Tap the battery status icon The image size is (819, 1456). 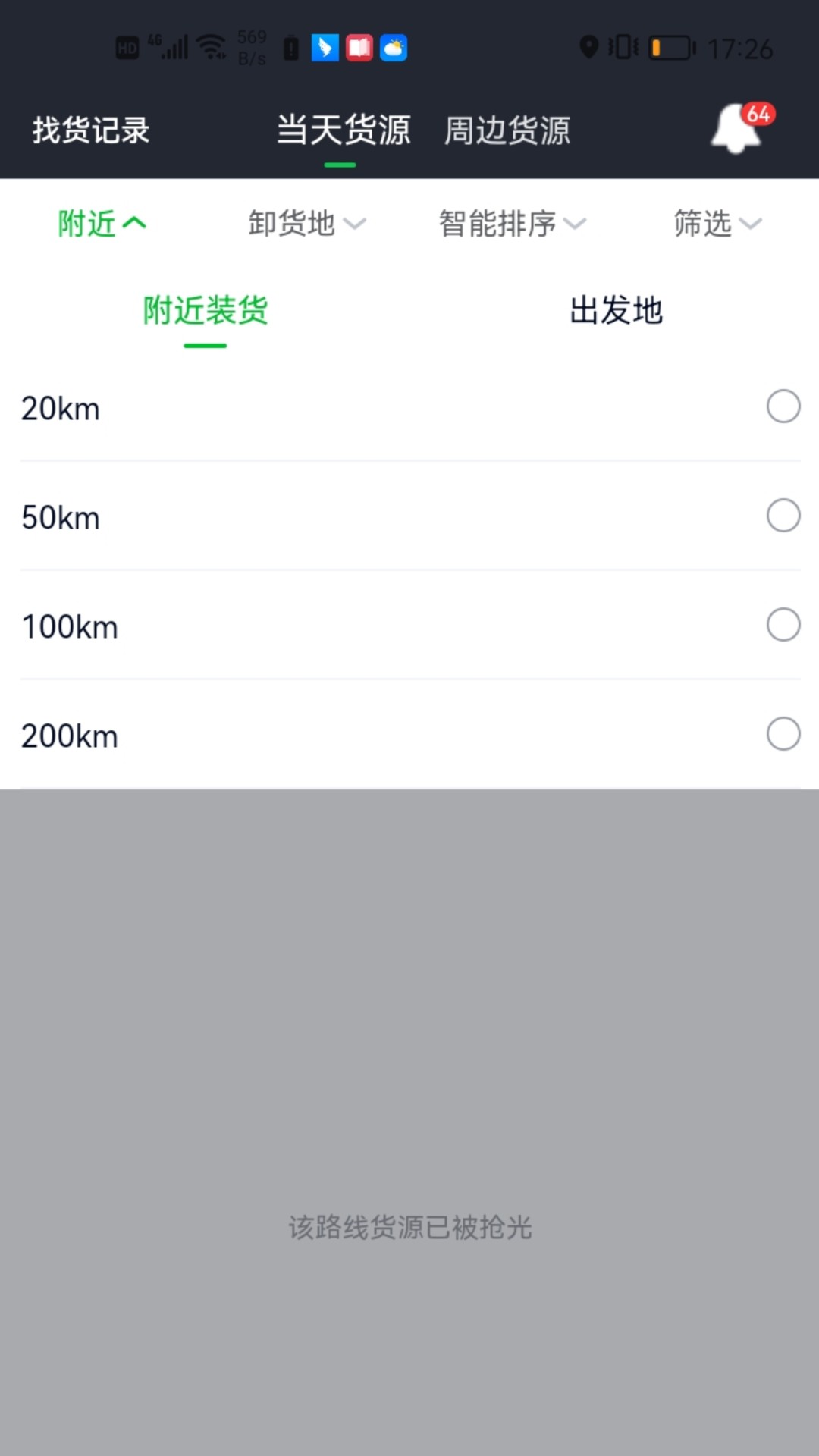672,48
